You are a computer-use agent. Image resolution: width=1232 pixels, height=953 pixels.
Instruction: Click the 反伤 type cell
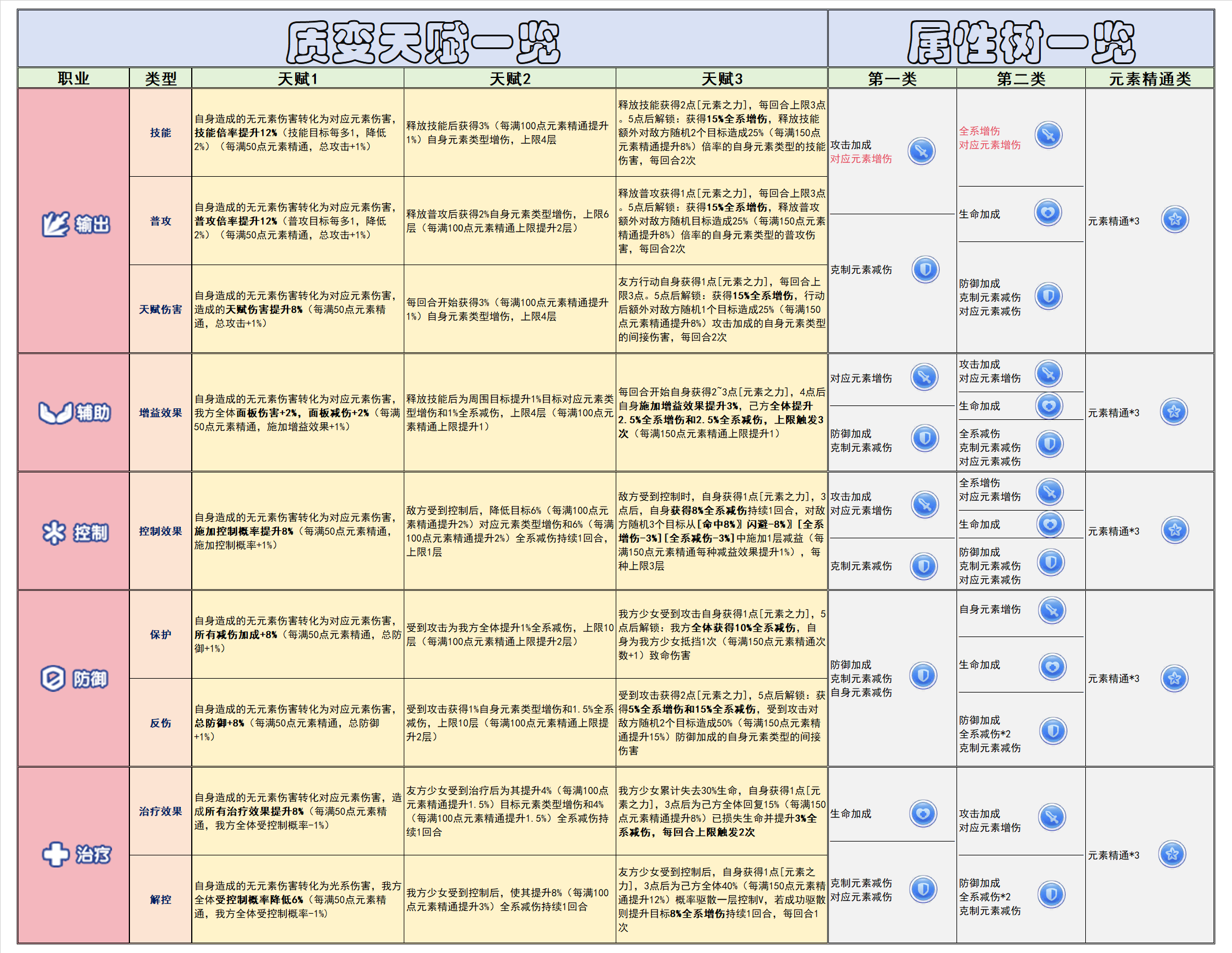(161, 723)
